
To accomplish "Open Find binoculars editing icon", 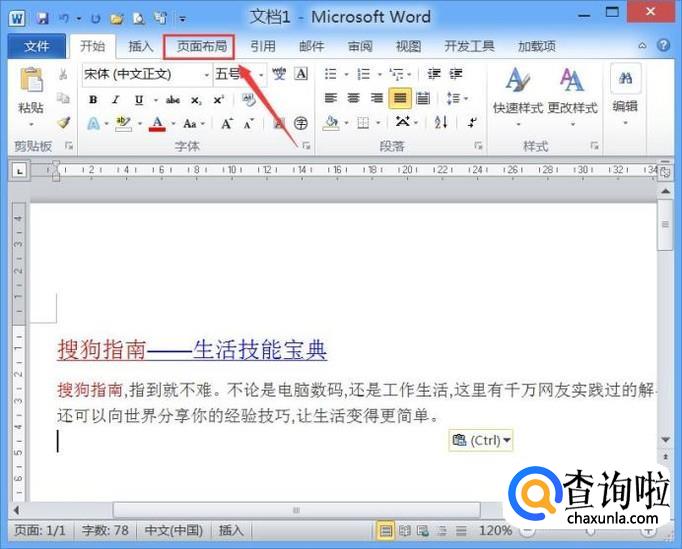I will [625, 78].
